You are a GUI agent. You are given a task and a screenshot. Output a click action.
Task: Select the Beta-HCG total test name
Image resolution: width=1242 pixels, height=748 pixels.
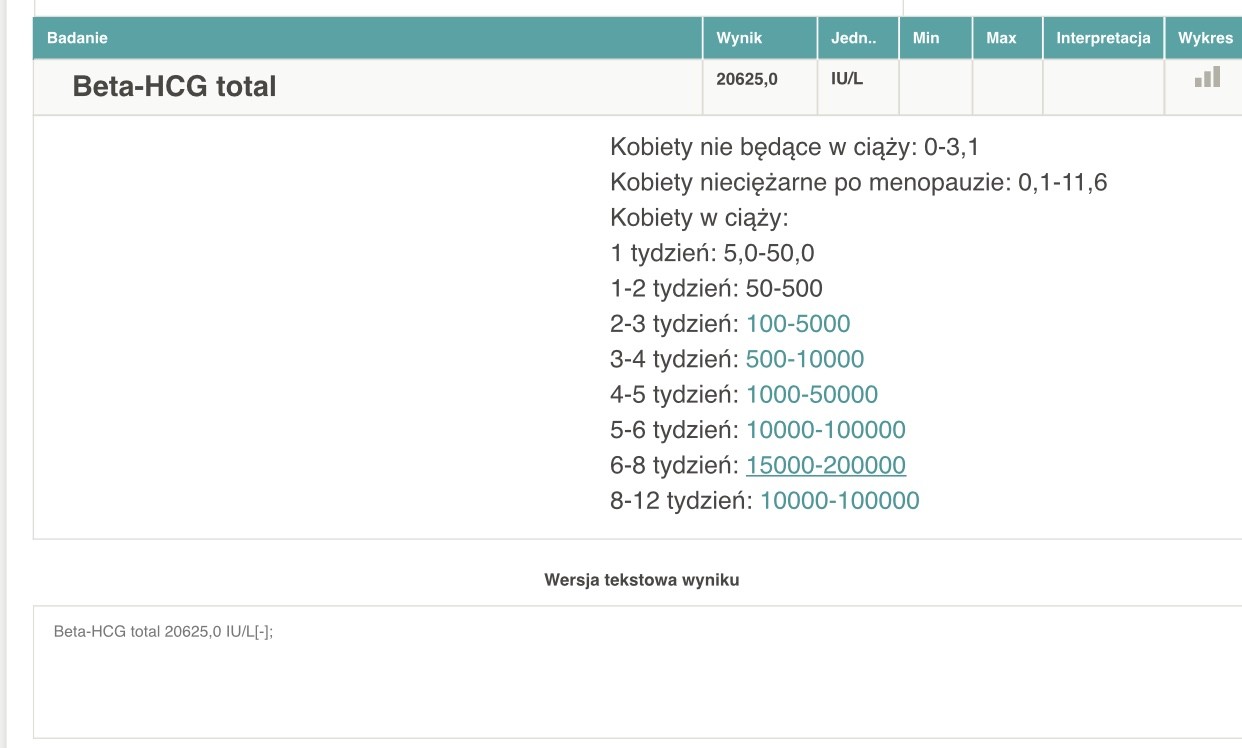(174, 86)
